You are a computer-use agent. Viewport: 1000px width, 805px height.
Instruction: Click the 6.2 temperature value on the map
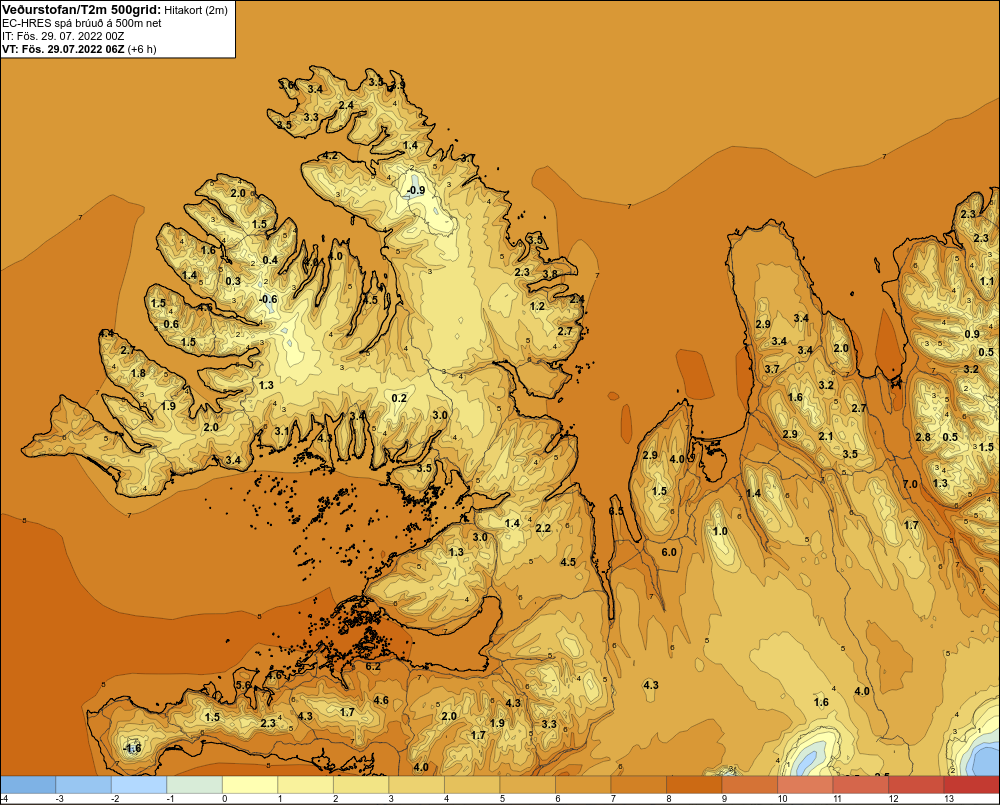(x=373, y=667)
